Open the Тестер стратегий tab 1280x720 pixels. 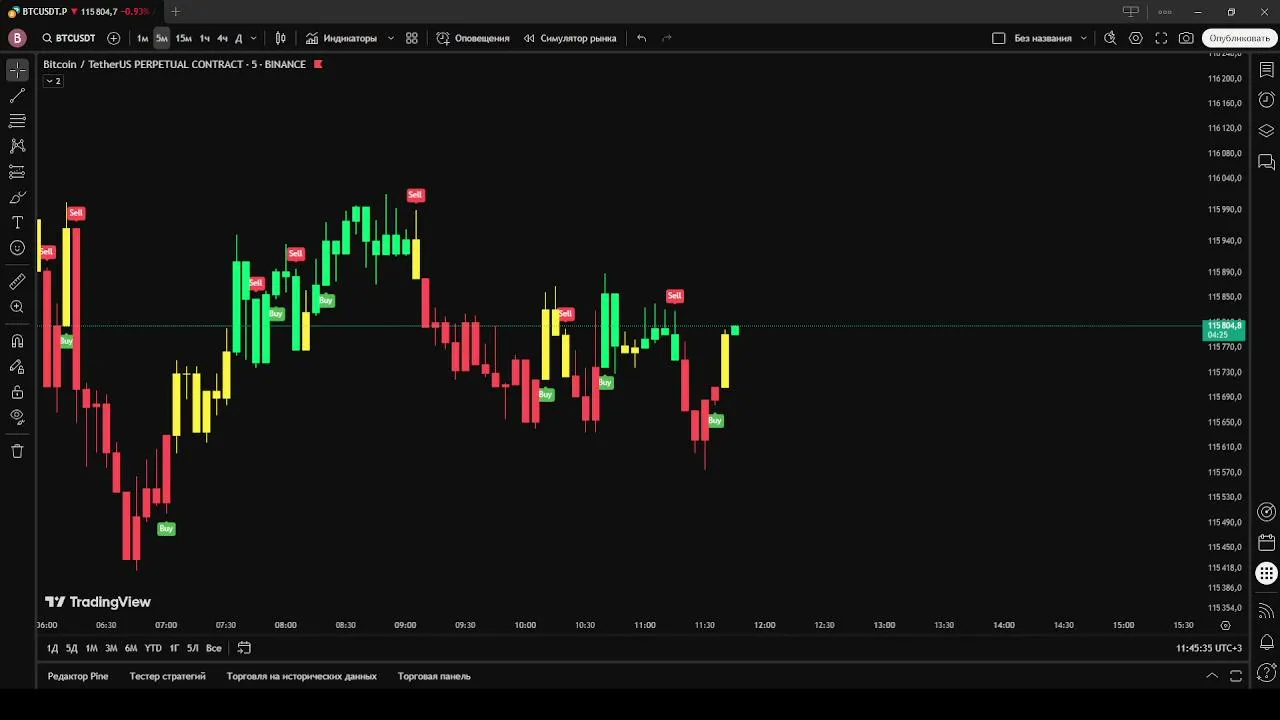pyautogui.click(x=167, y=676)
